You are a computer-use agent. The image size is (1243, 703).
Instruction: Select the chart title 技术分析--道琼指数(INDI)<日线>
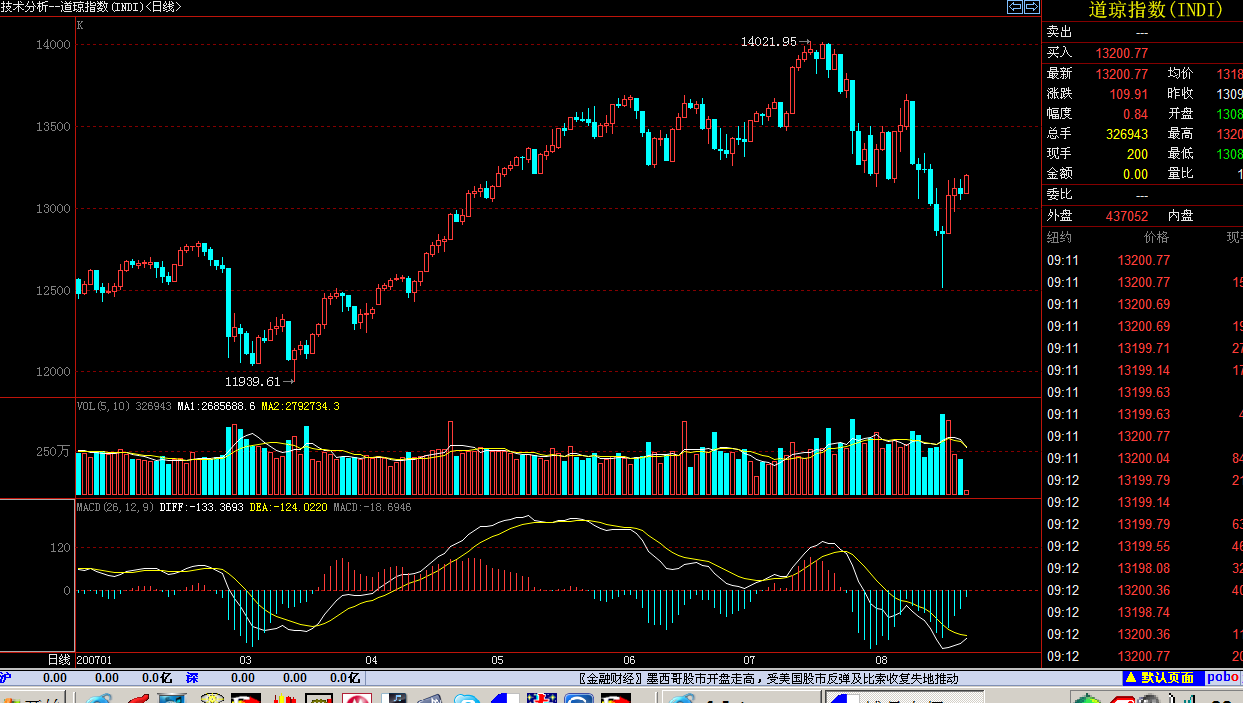[x=91, y=7]
